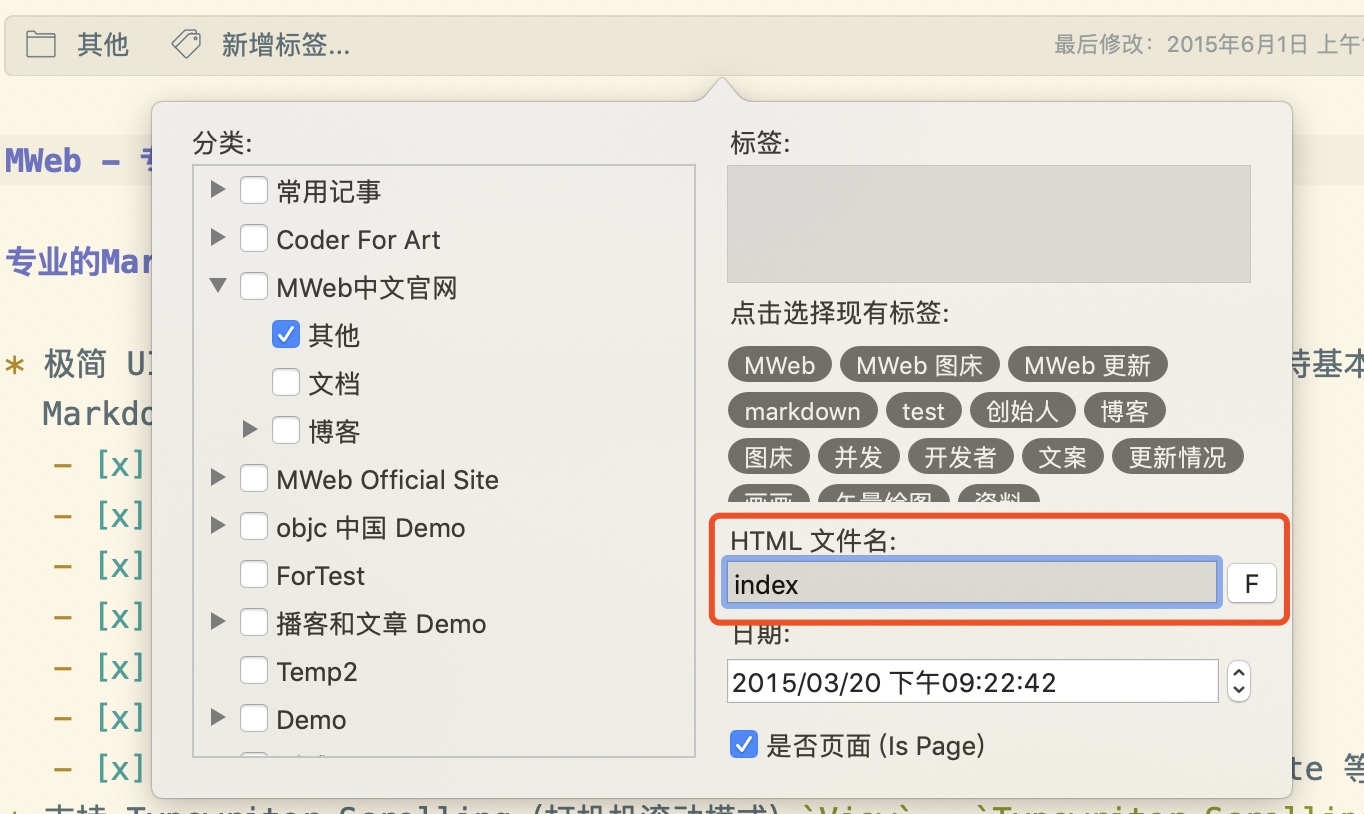Screen dimensions: 1364x814
Task: Click the HTML 文件名 input field
Action: pyautogui.click(x=970, y=585)
